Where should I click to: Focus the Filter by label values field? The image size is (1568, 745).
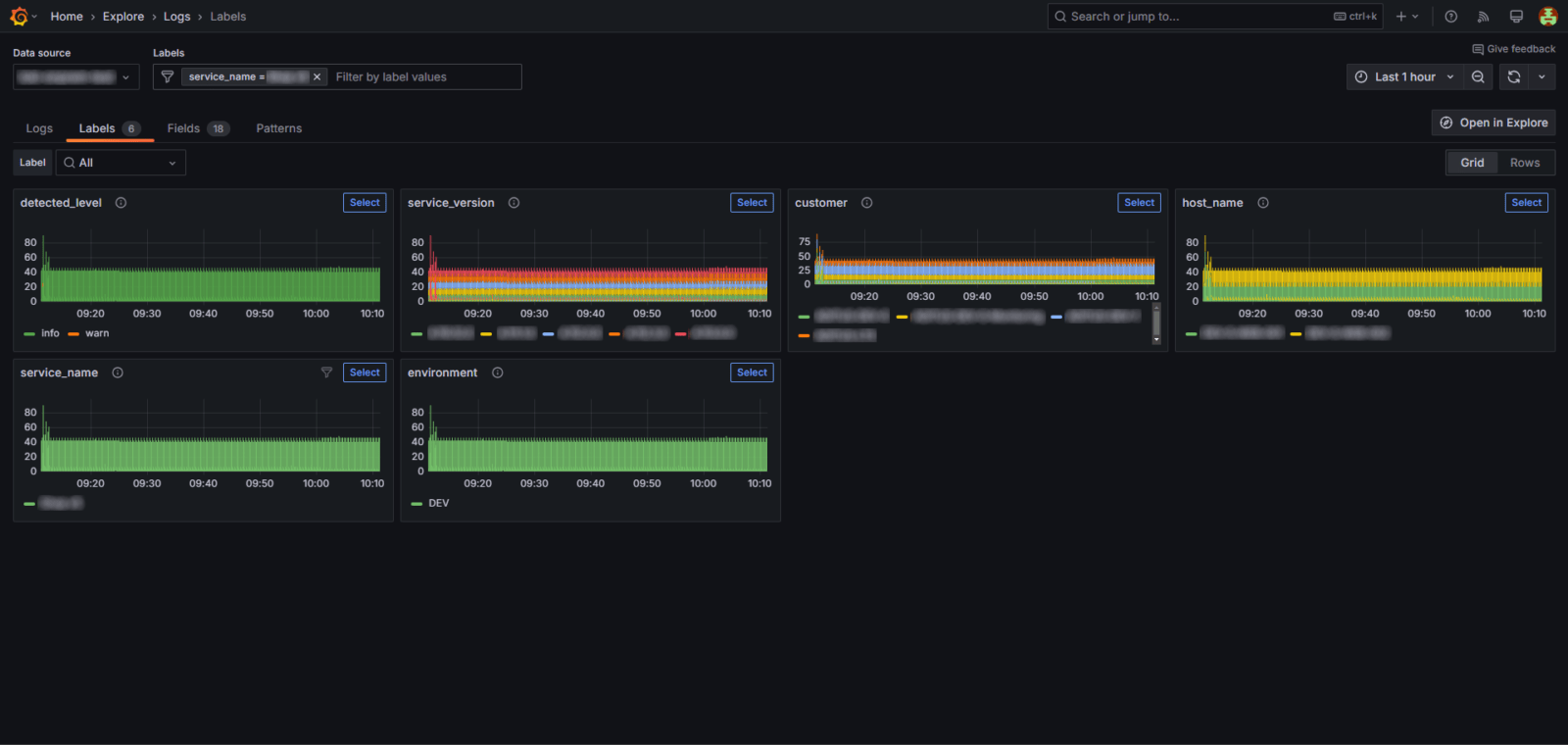point(425,76)
